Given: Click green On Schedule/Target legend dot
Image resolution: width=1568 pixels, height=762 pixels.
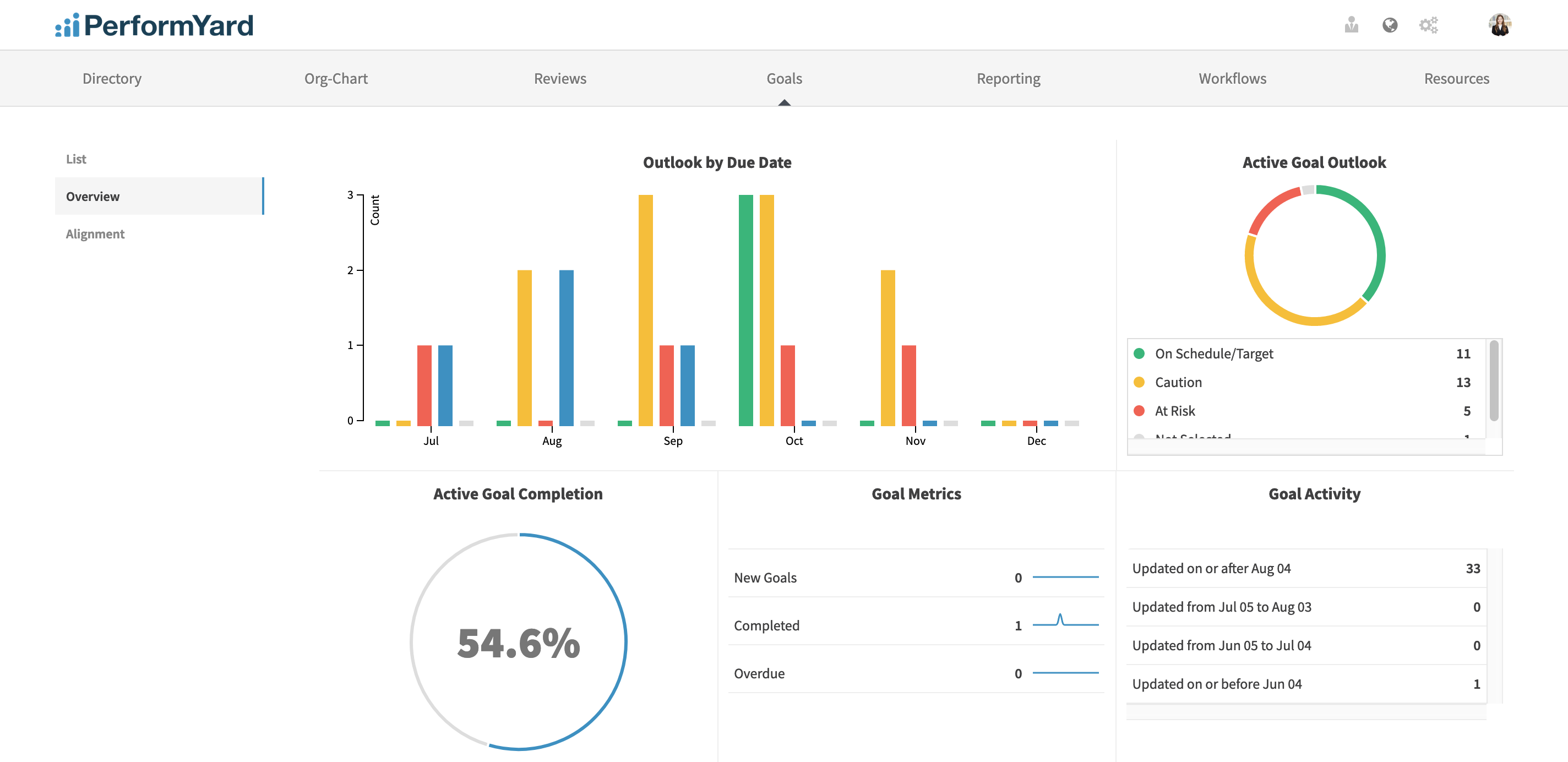Looking at the screenshot, I should click(x=1139, y=353).
